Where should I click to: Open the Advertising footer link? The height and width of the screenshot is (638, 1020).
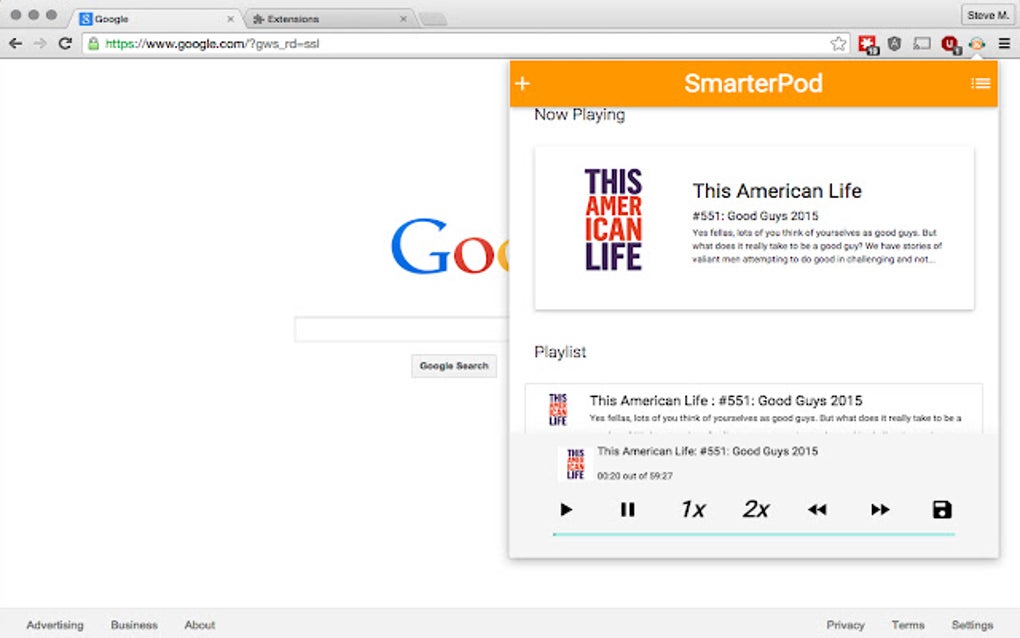pos(55,624)
